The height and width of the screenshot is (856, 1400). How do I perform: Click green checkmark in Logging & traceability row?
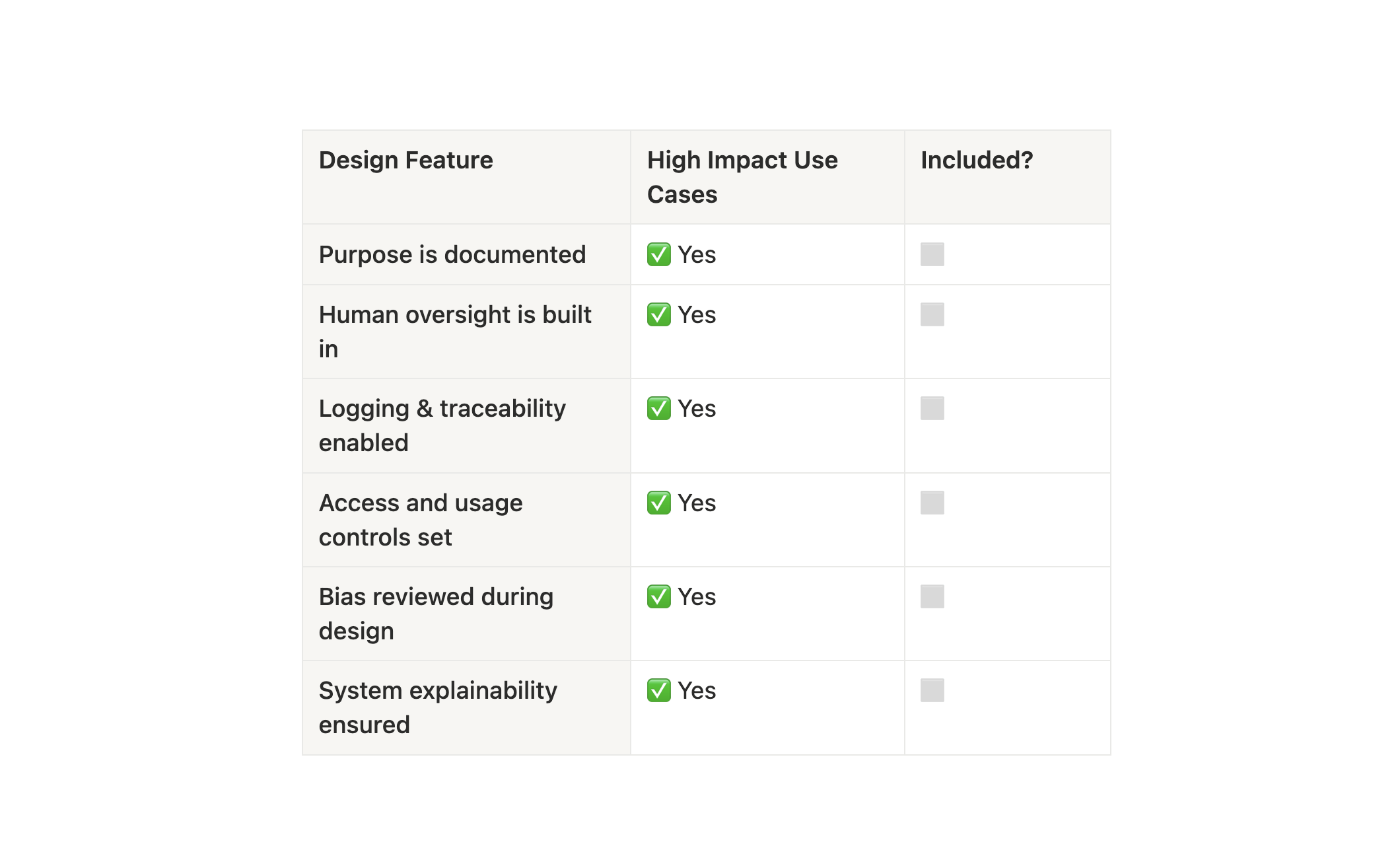(x=658, y=408)
